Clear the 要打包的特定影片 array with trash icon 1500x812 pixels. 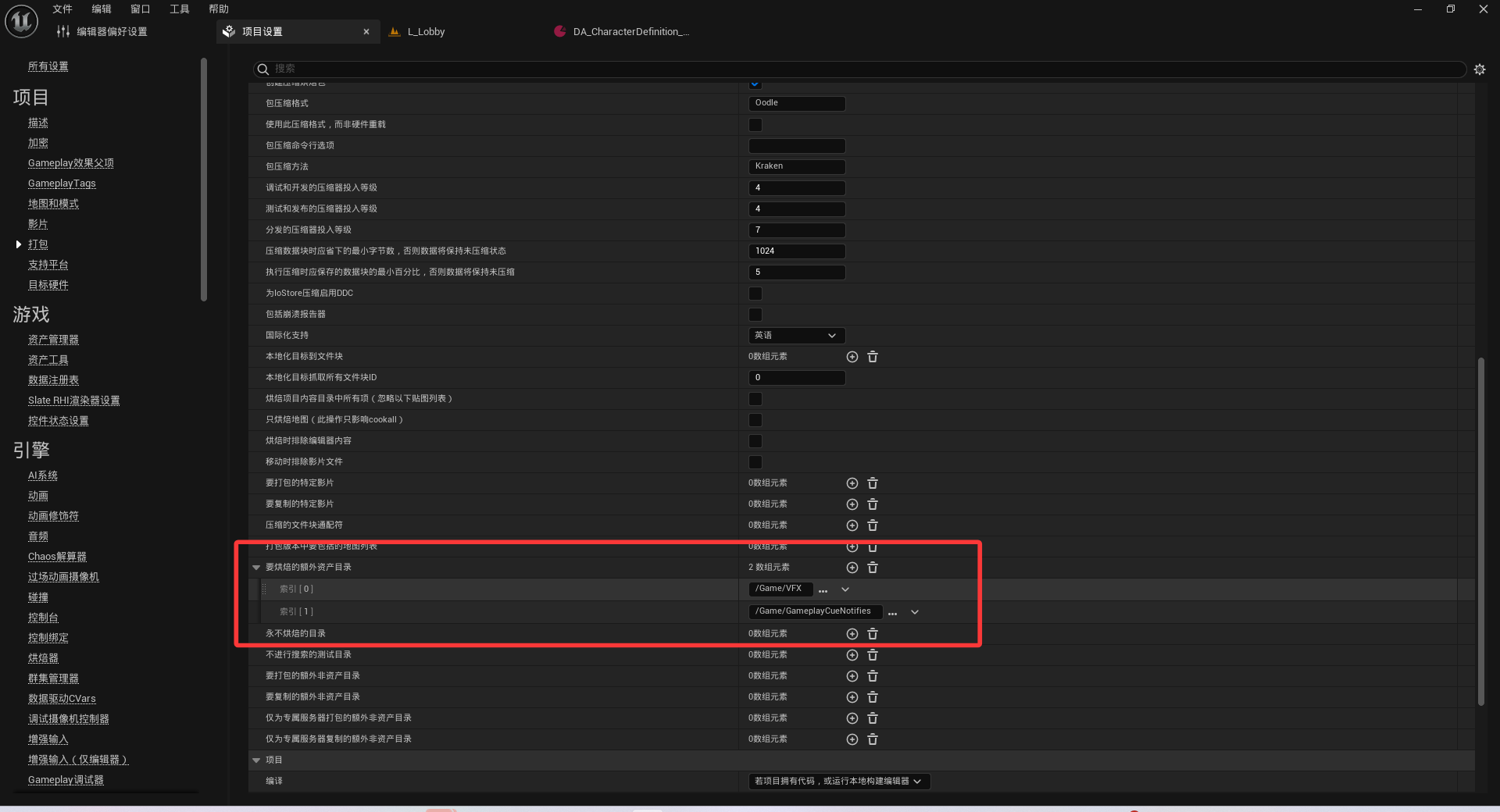(x=873, y=483)
